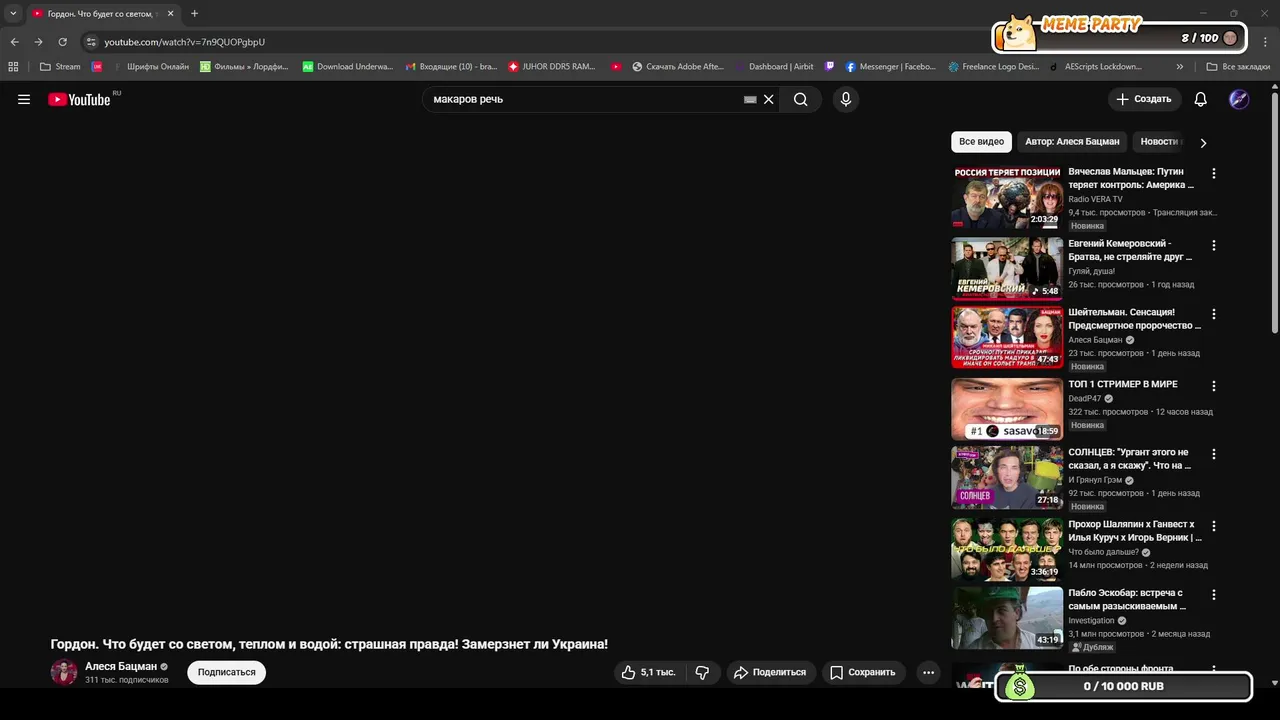Open options for Шейтельман video
The image size is (1280, 720).
point(1214,314)
